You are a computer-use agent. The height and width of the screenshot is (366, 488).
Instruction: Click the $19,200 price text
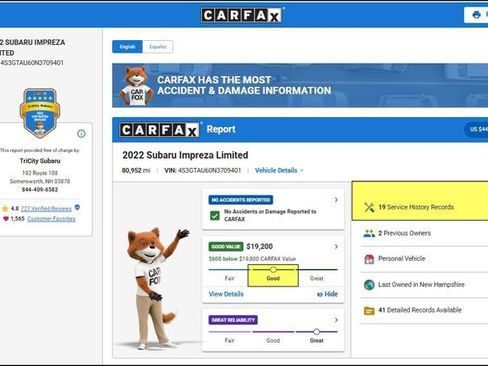[259, 246]
